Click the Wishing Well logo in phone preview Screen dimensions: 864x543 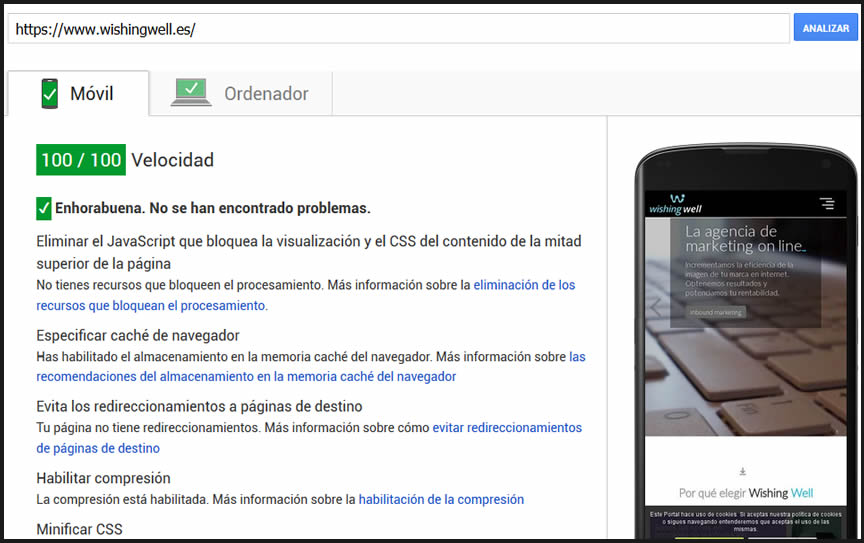pos(676,204)
